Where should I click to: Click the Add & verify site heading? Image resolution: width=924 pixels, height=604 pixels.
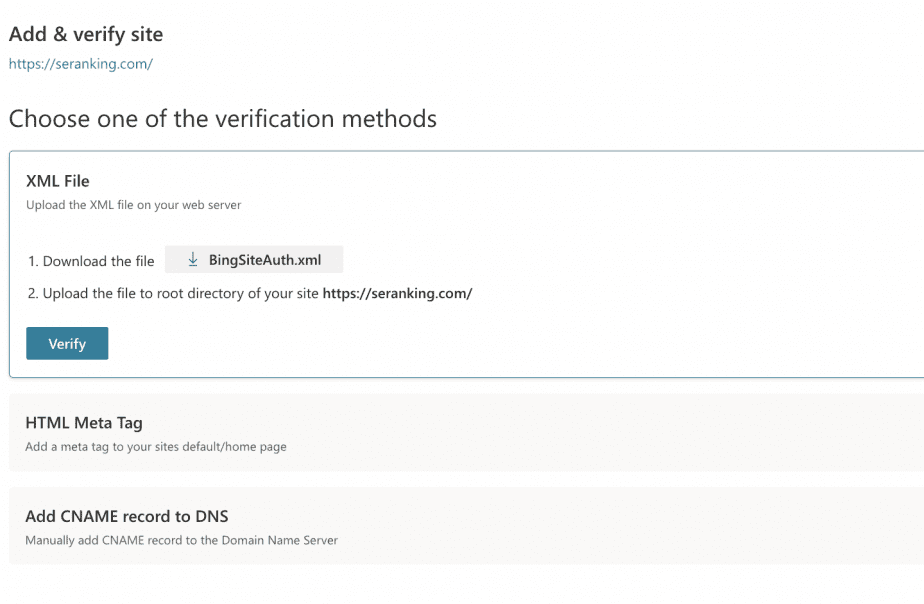pos(85,34)
